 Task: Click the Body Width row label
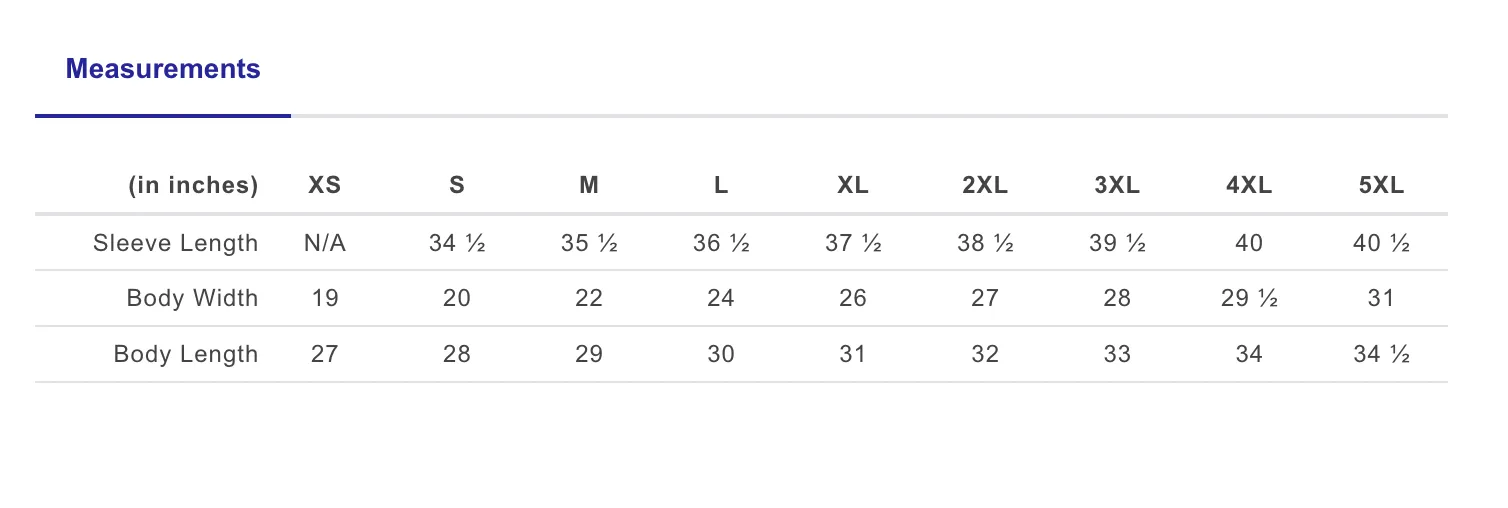click(192, 298)
